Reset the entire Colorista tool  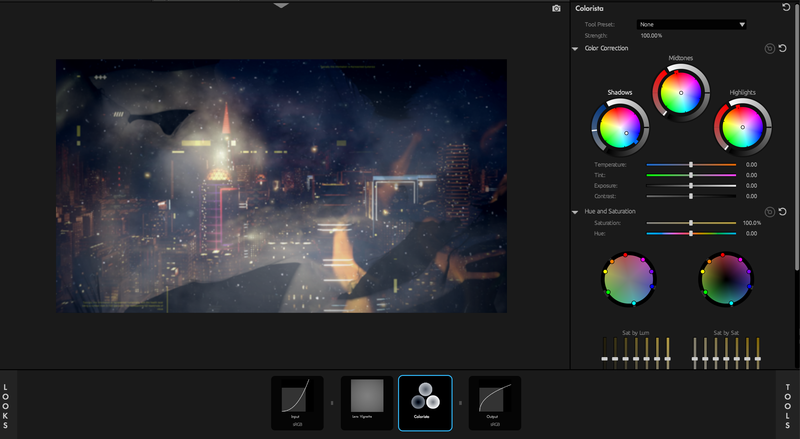pos(787,8)
